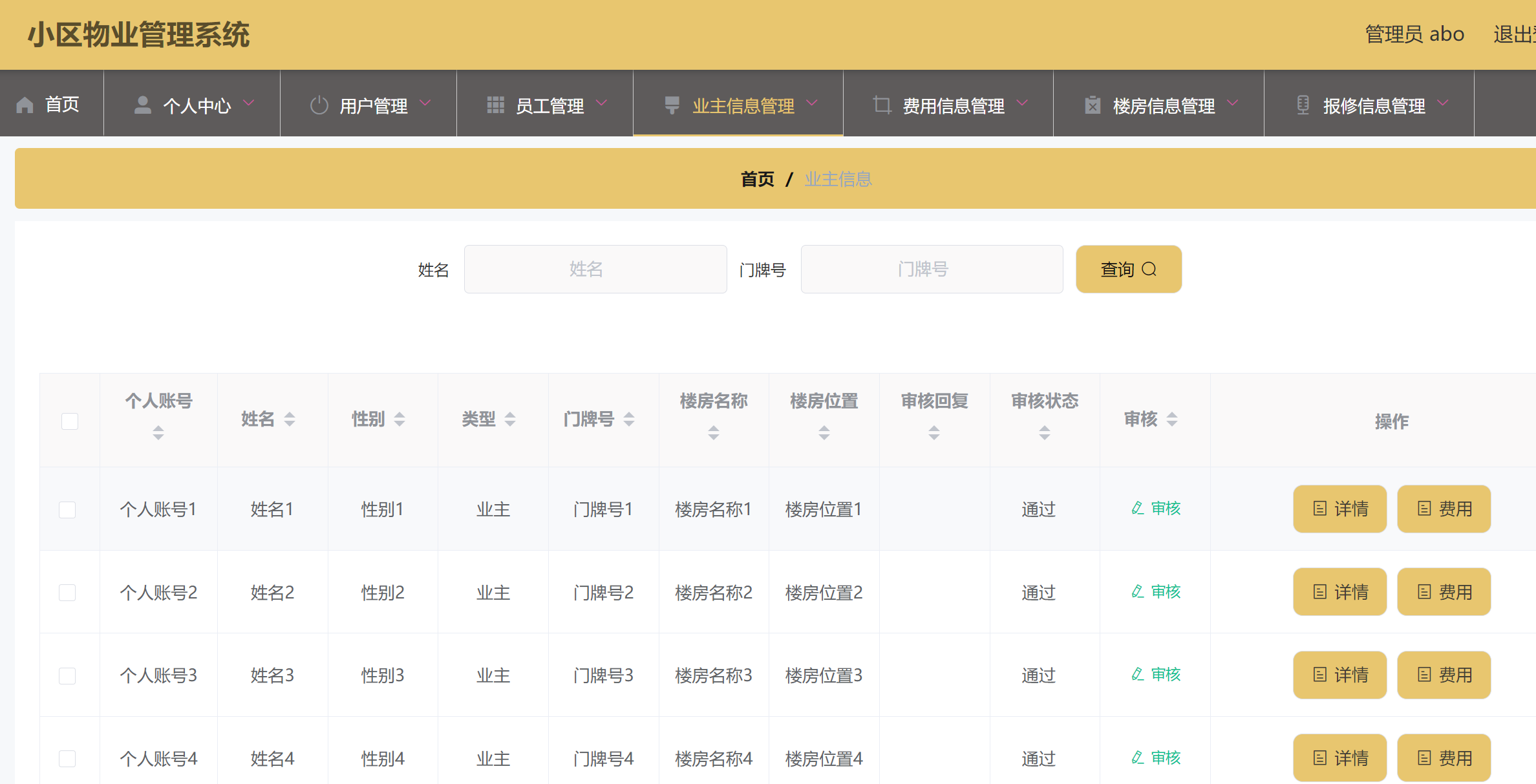The width and height of the screenshot is (1536, 784).
Task: Focus the 门牌号 search input field
Action: (932, 269)
